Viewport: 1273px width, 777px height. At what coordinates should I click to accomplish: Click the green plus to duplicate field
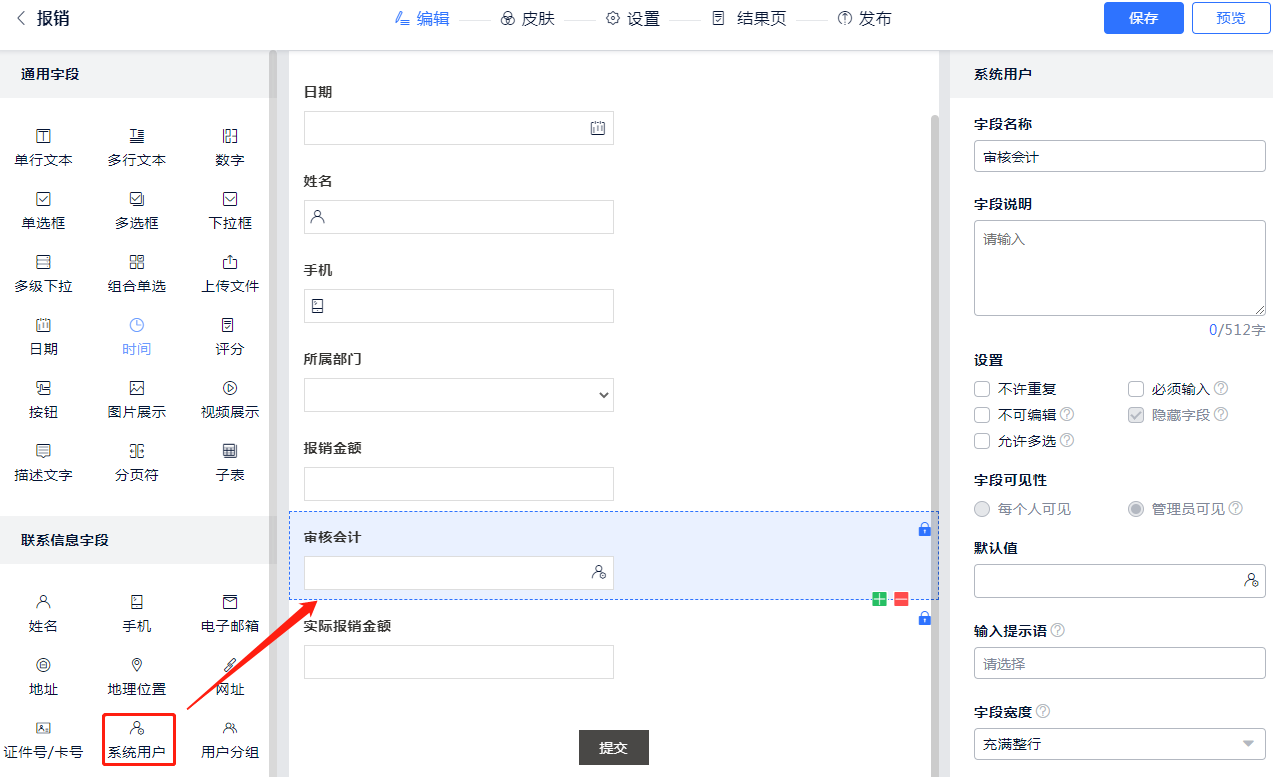(x=879, y=599)
